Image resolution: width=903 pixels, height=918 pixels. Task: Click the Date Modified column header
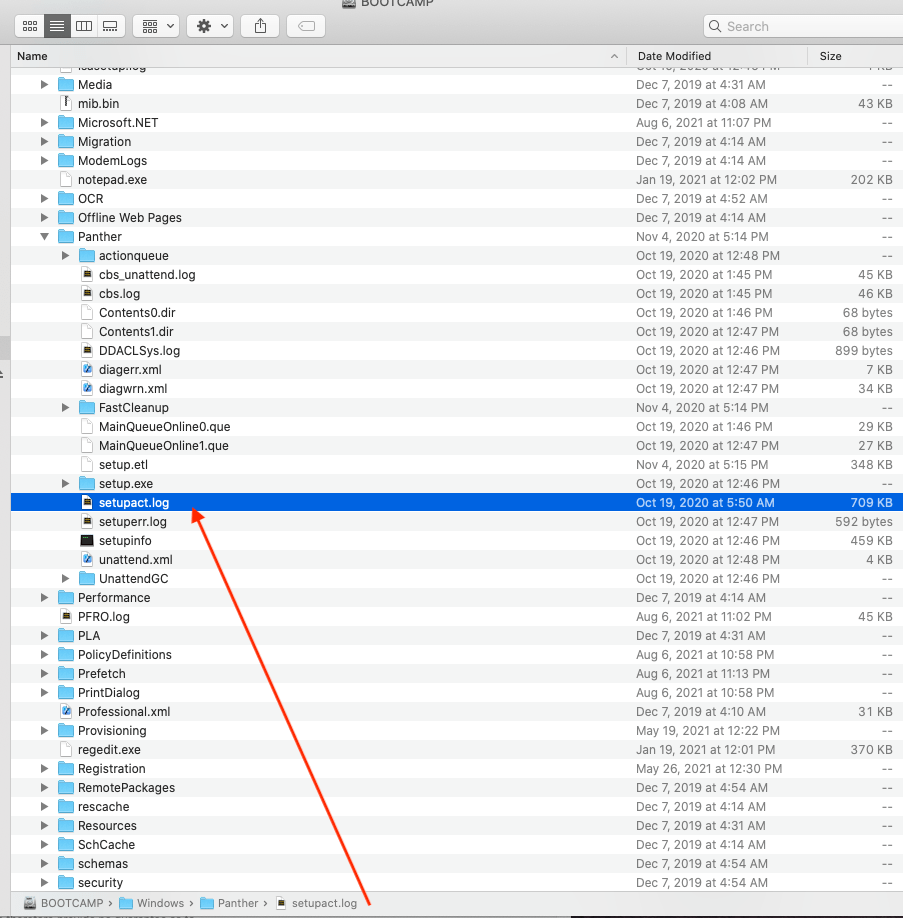673,56
